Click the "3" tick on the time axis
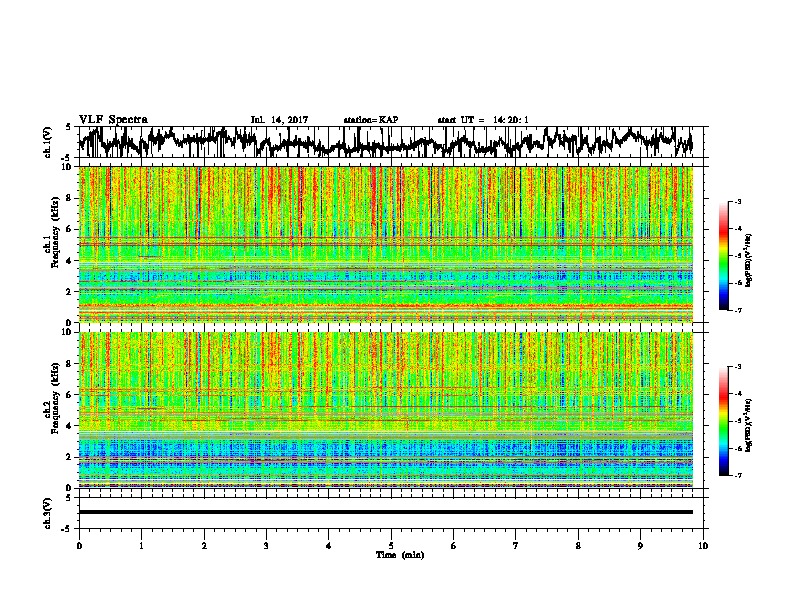792x612 pixels. click(x=266, y=546)
